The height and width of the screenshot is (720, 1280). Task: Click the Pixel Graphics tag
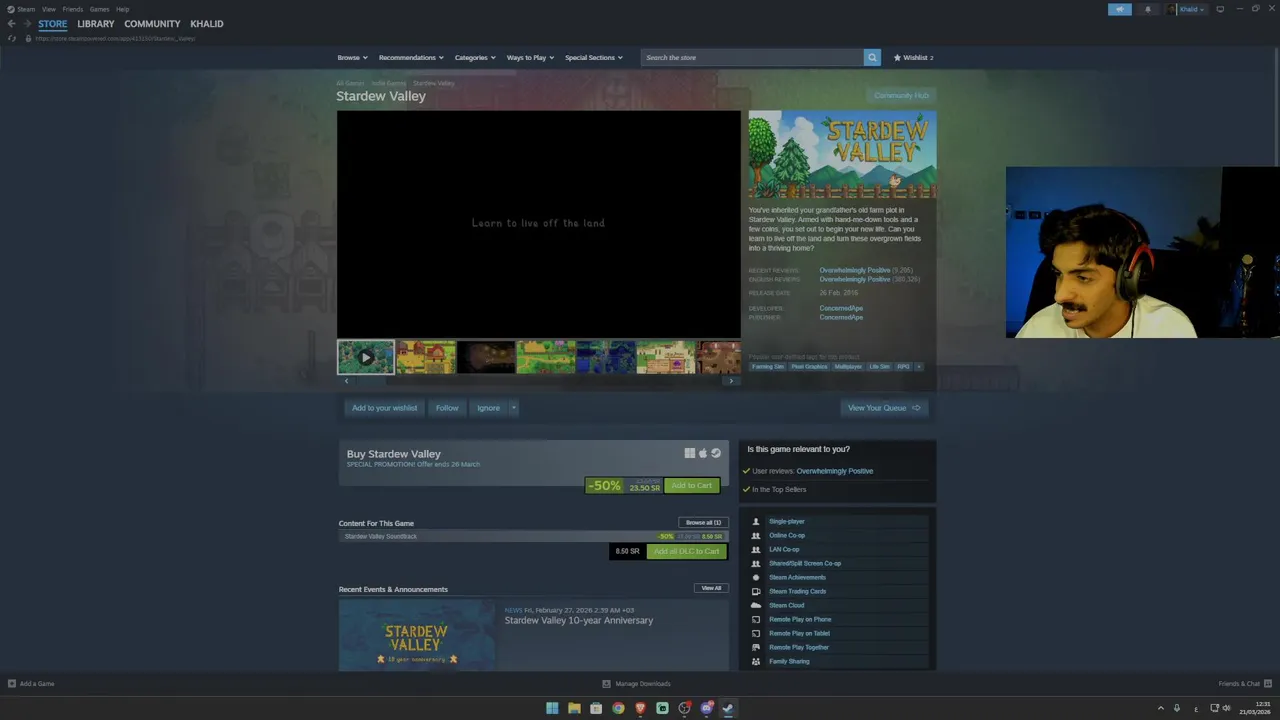point(809,366)
